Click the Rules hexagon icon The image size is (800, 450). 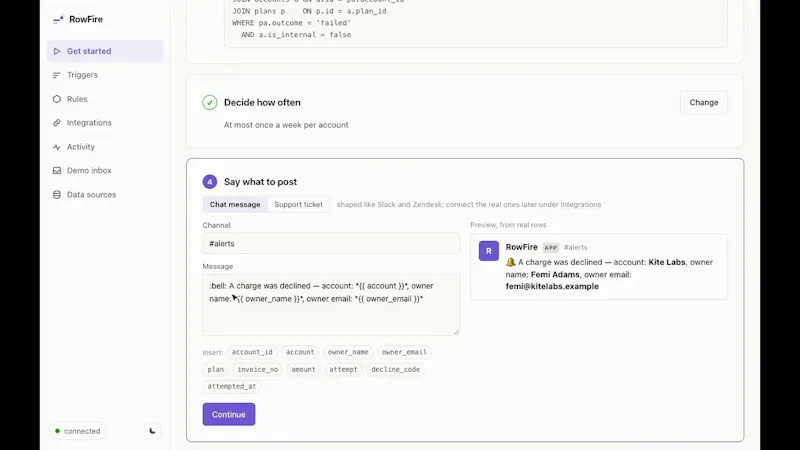click(x=57, y=99)
